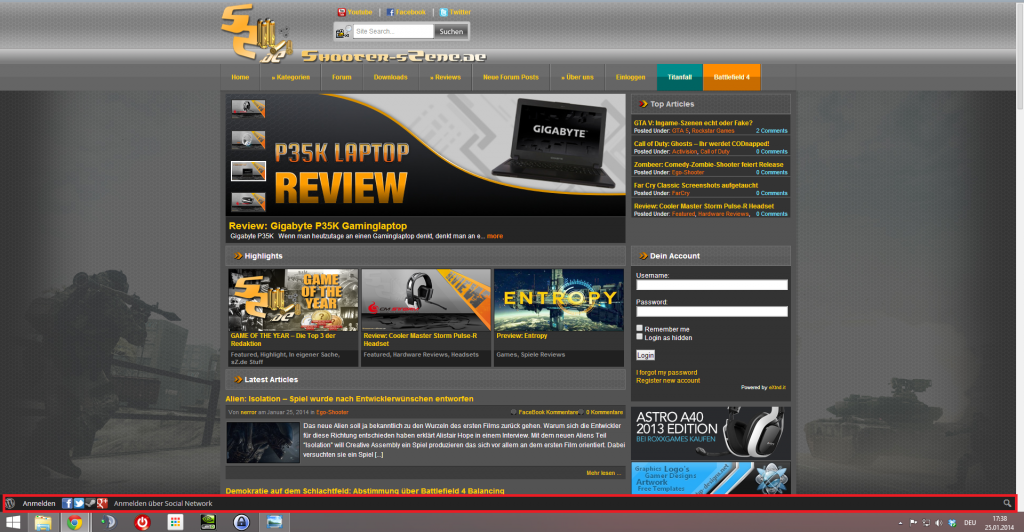Open Call of Duty: Ghosts top article
Image resolution: width=1024 pixels, height=532 pixels.
(x=701, y=144)
